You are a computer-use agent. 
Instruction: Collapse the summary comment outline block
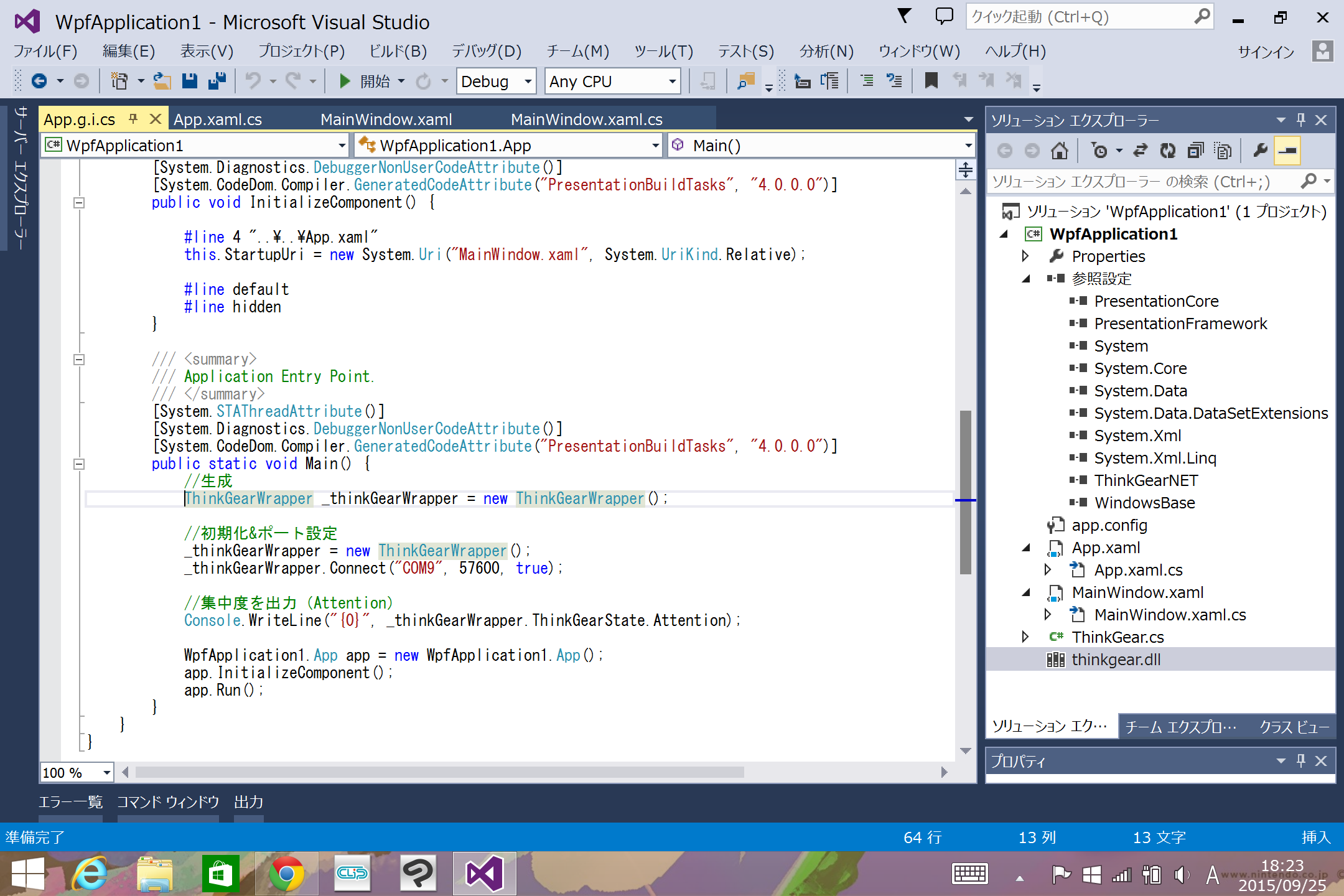(x=79, y=360)
